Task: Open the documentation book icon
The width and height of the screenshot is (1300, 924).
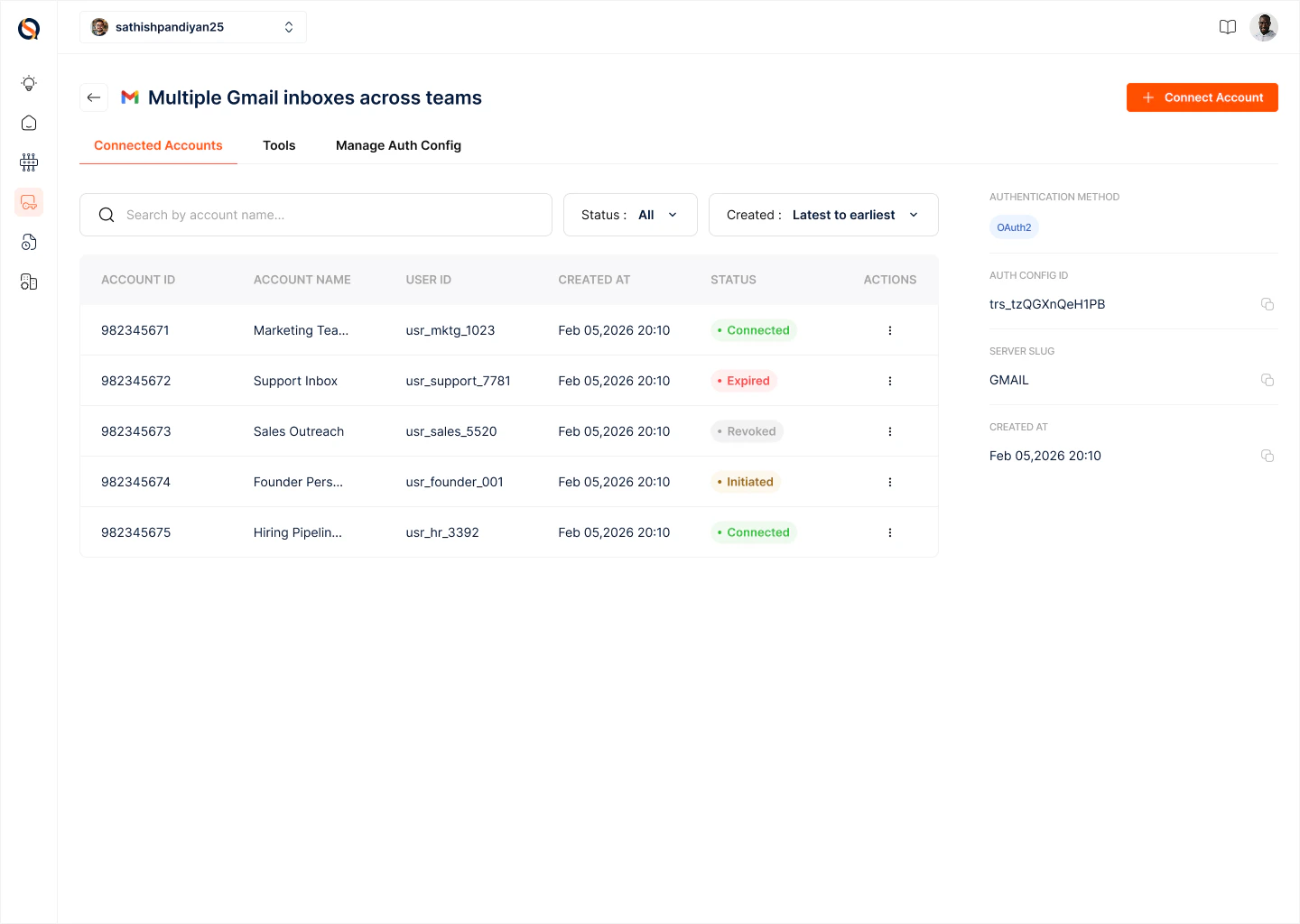Action: click(x=1228, y=27)
